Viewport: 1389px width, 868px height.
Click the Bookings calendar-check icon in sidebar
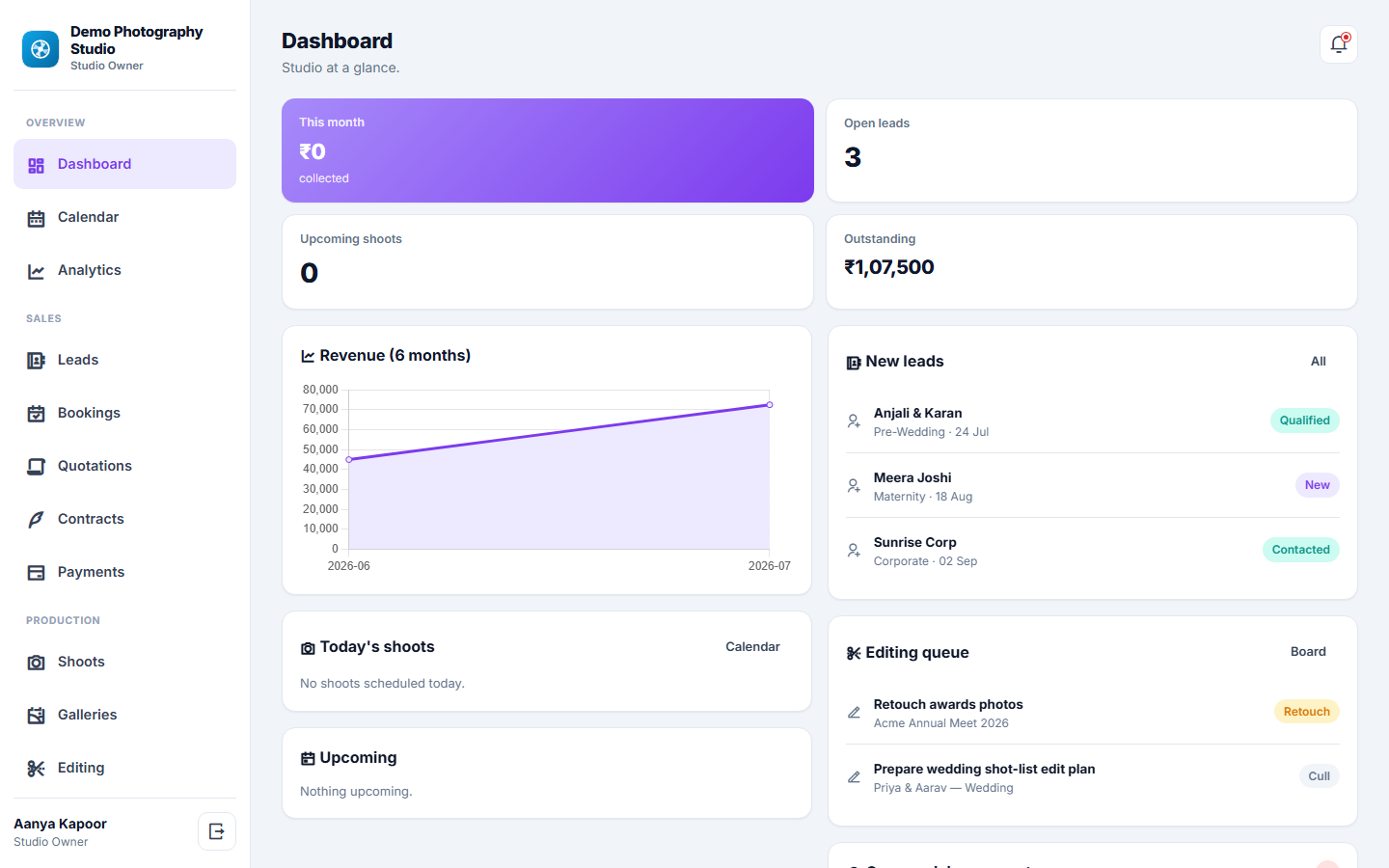(37, 414)
